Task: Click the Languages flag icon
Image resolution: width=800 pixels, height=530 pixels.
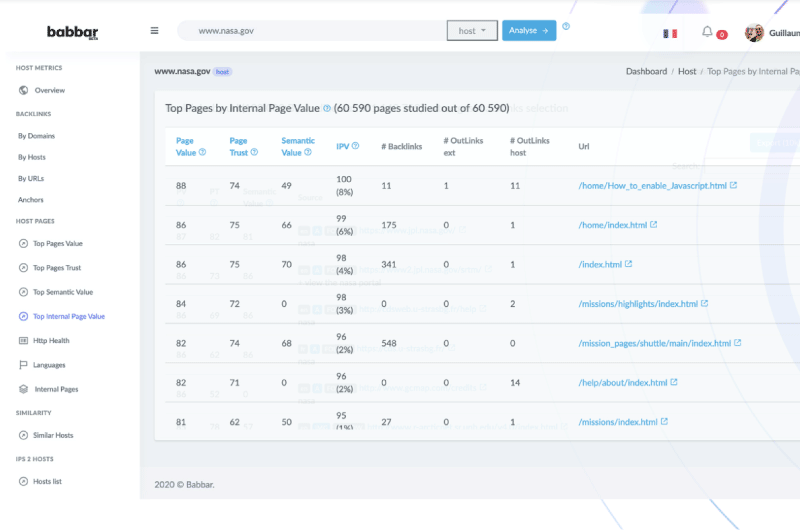Action: click(23, 365)
